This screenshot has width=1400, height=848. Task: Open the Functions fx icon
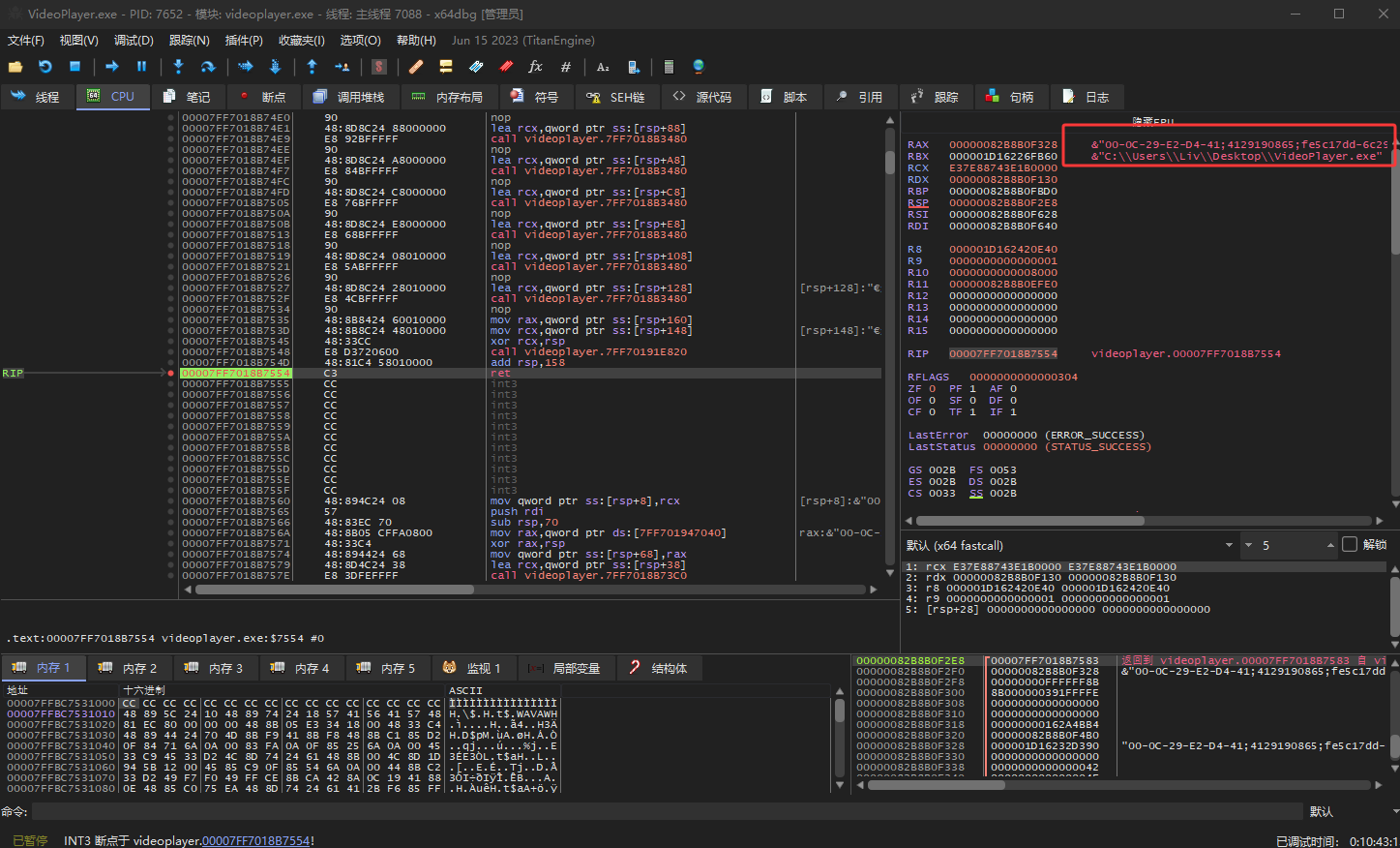pos(535,67)
